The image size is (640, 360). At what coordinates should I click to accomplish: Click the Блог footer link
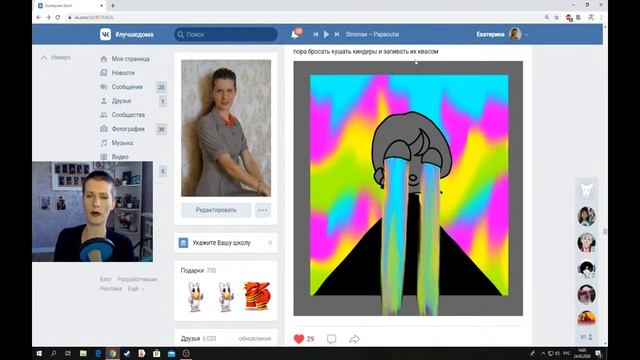point(105,279)
